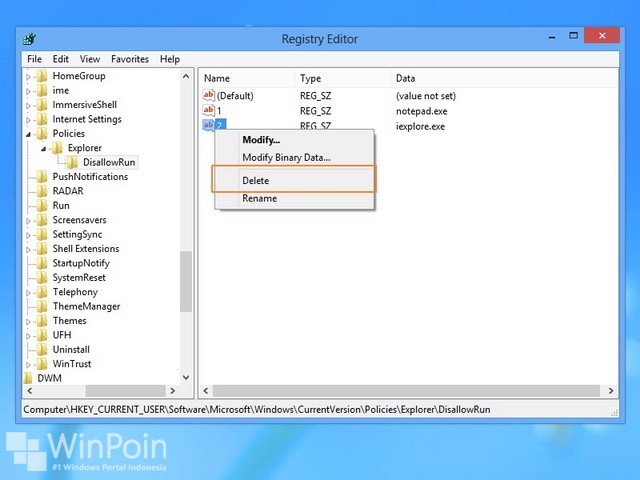Click the values pane horizontal scroll left arrow
The image size is (640, 480).
[x=206, y=391]
